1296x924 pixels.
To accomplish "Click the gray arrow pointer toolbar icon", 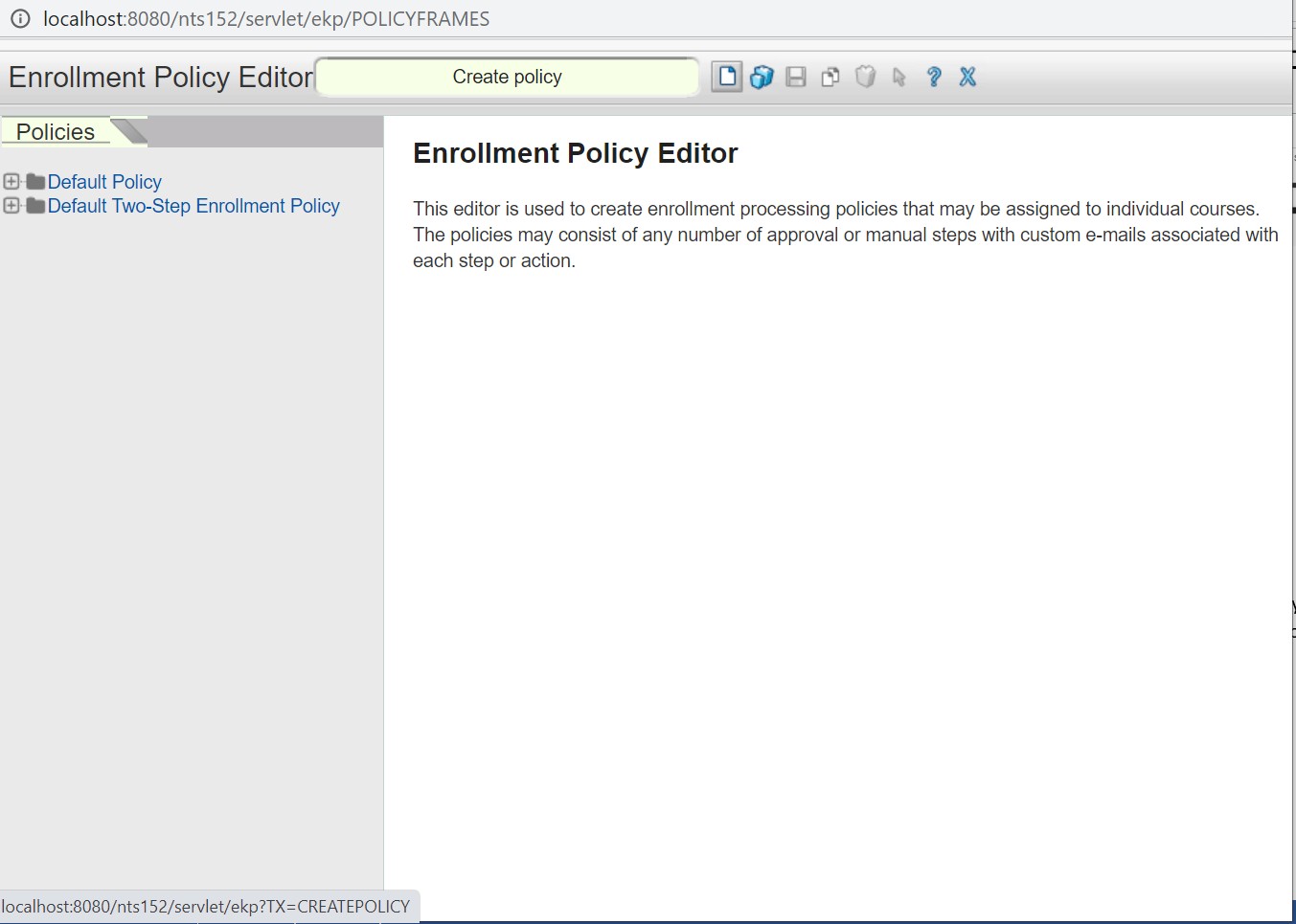I will click(x=899, y=78).
